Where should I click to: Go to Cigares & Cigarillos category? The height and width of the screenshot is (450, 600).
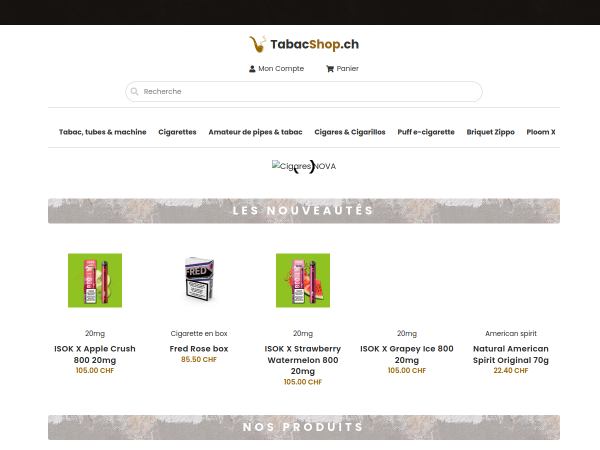[350, 132]
